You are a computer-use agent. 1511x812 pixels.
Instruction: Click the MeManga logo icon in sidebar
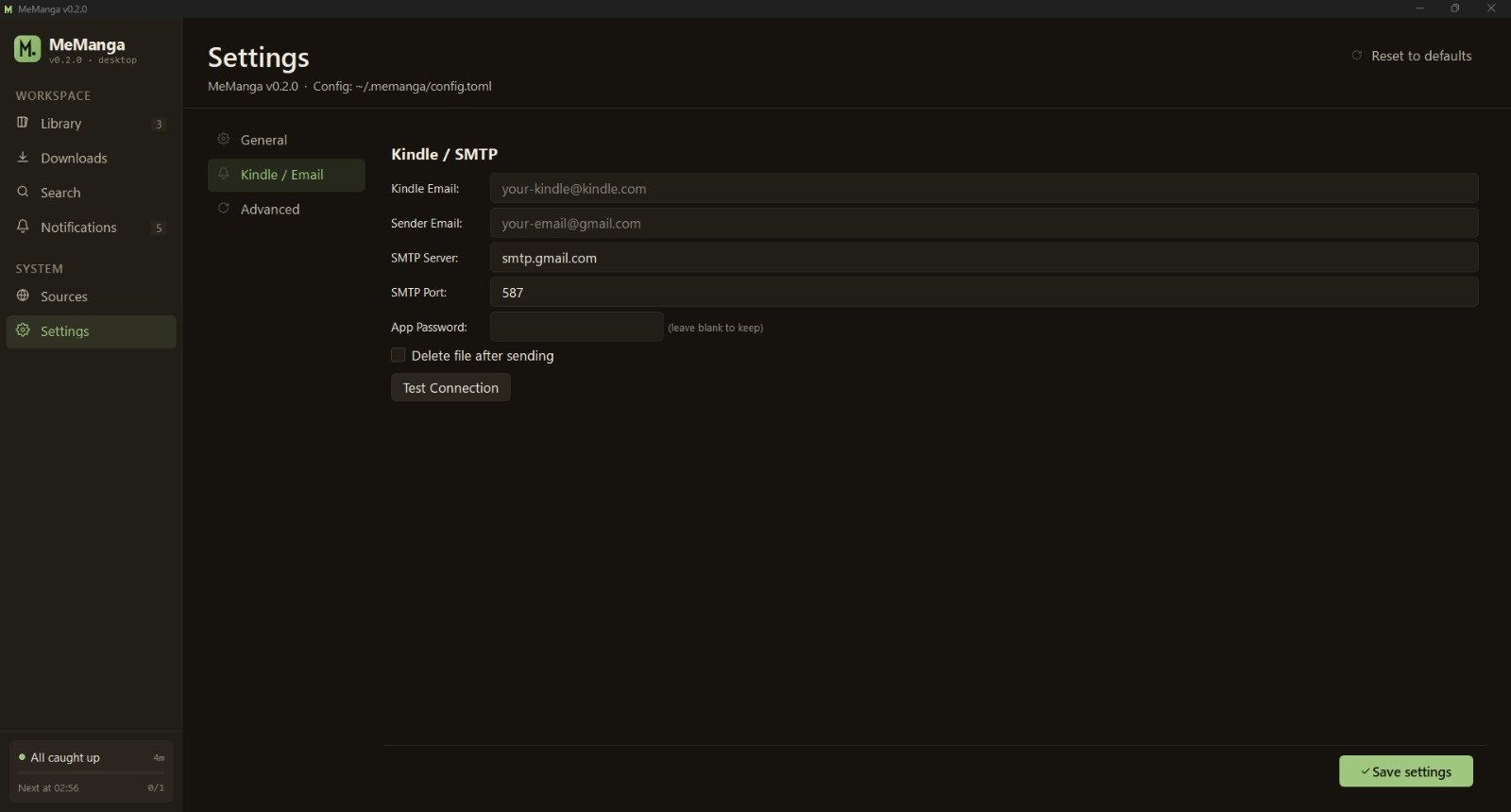click(27, 48)
